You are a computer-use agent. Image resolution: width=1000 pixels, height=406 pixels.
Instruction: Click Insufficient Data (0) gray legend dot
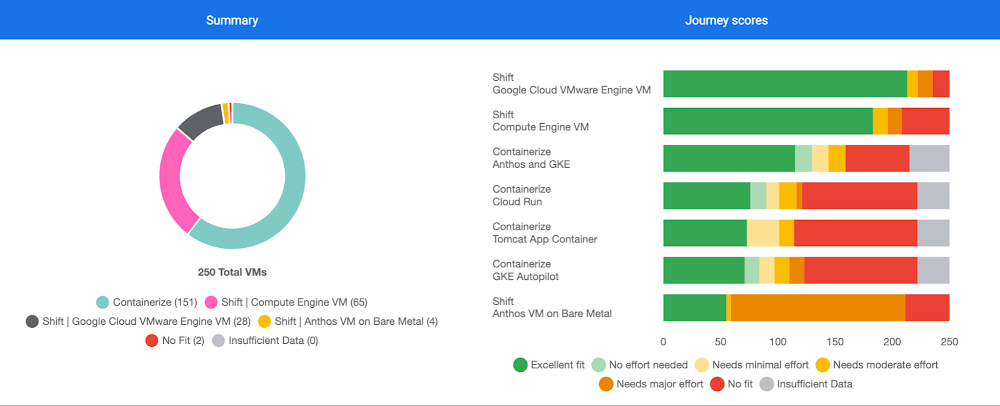(x=219, y=340)
